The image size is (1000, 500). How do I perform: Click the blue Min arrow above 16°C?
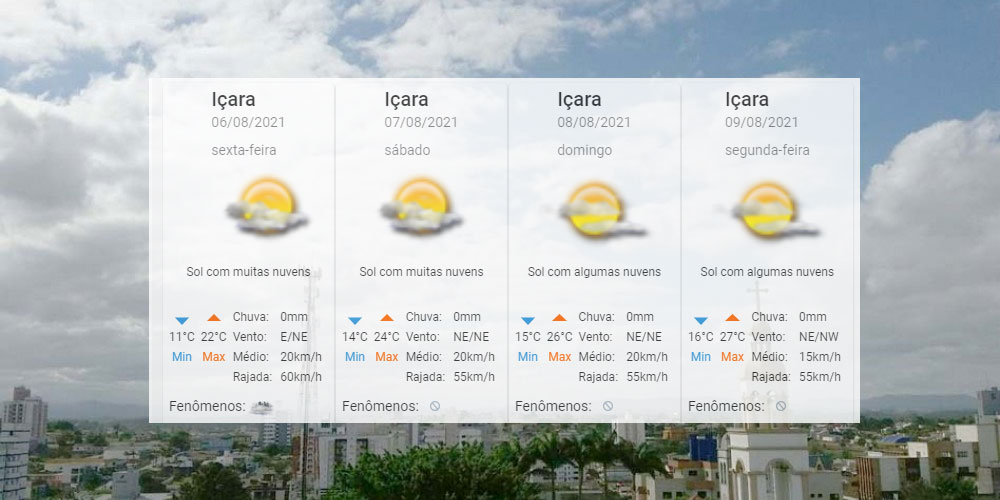click(701, 320)
